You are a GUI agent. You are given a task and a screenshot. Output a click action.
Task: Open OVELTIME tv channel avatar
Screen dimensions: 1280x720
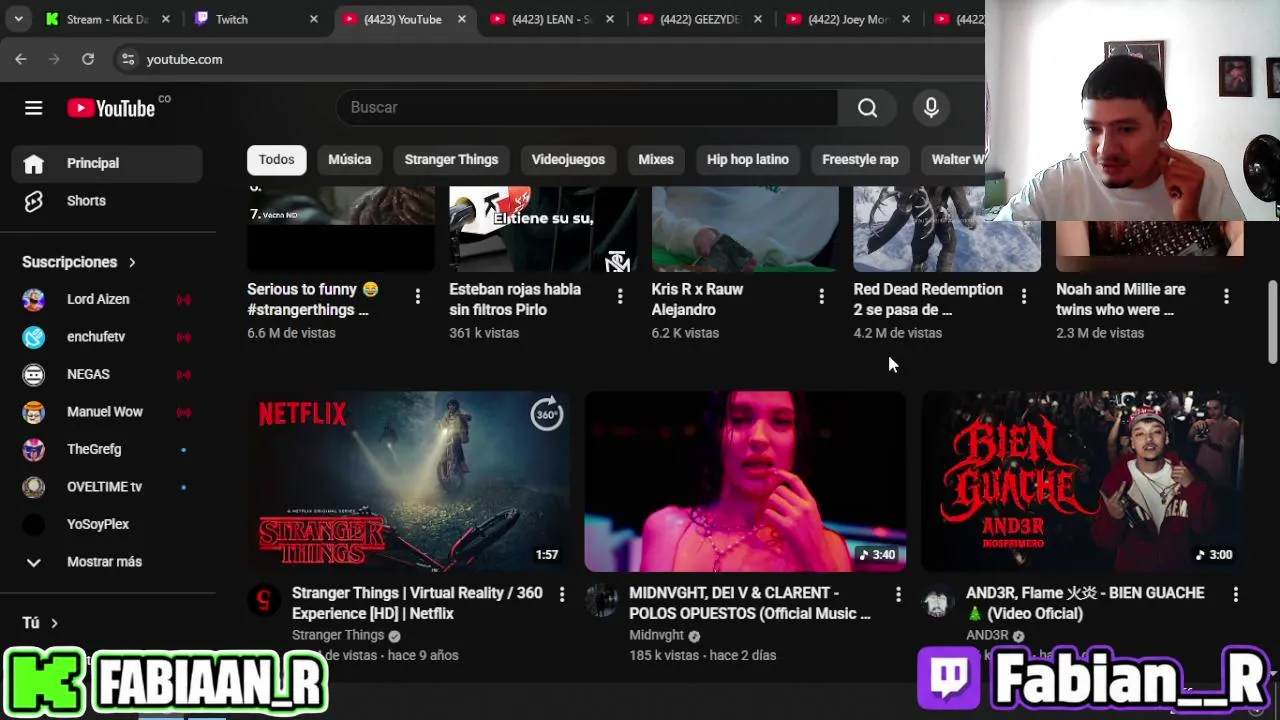34,487
